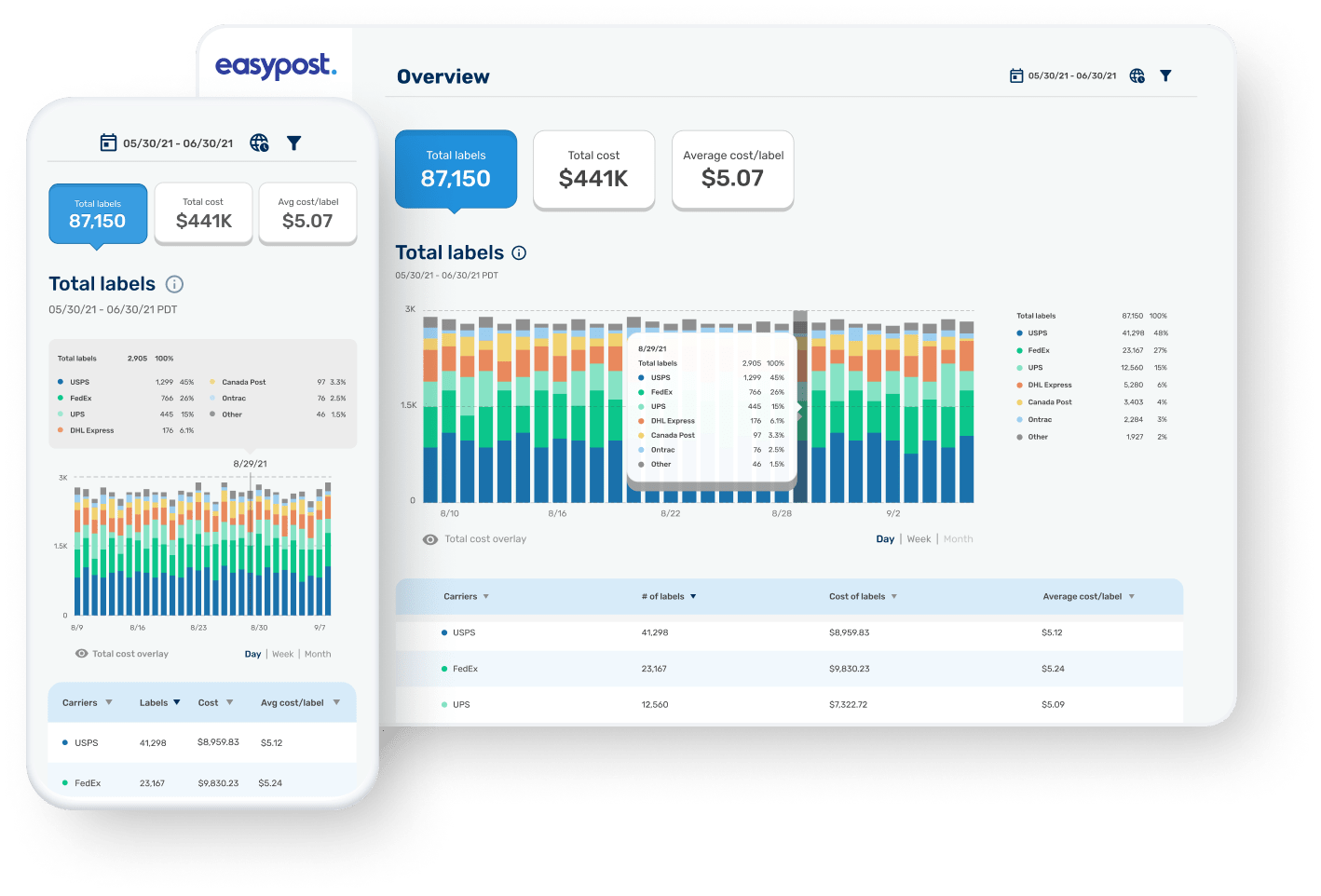Click UPS row in desktop carriers table

coord(789,705)
